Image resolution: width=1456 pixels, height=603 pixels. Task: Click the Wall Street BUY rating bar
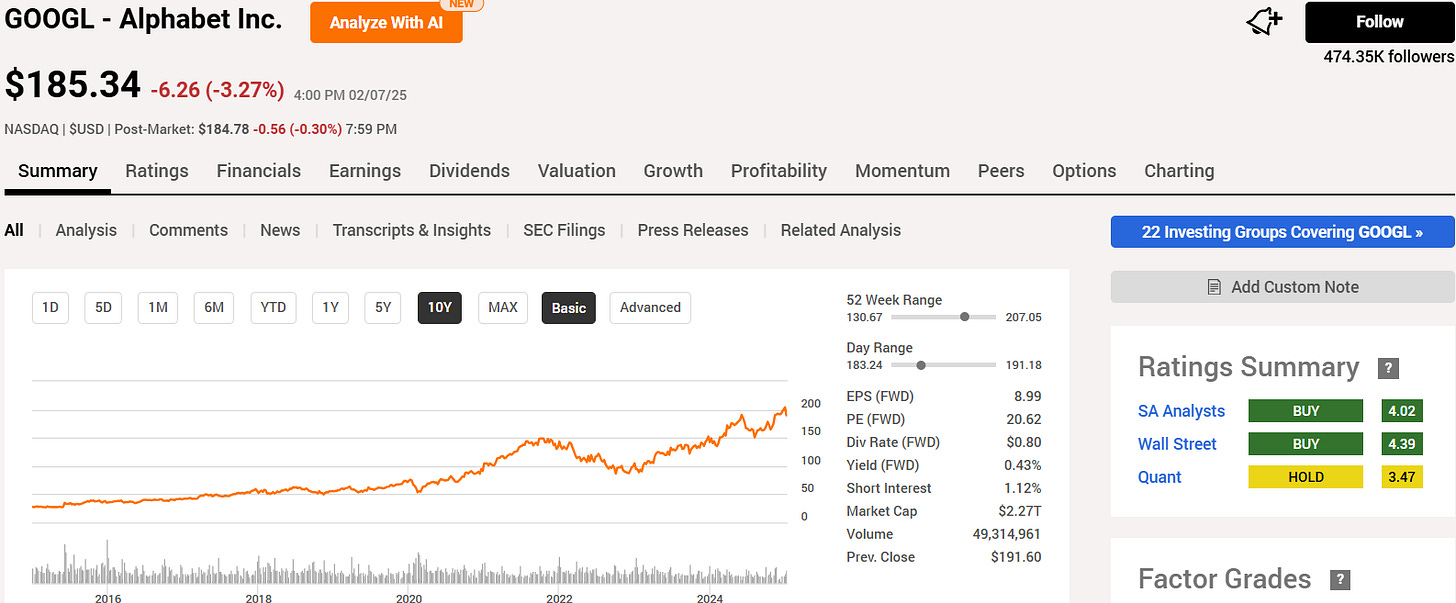coord(1305,444)
